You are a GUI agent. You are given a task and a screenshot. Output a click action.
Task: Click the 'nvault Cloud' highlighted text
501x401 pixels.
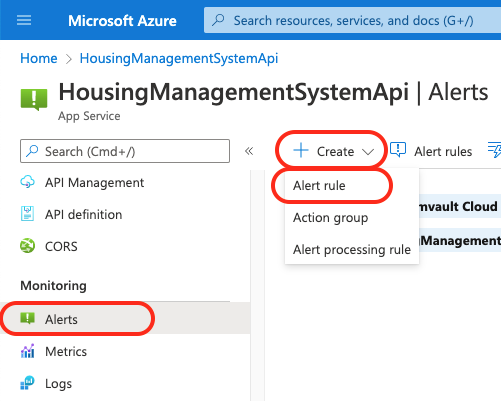[x=459, y=206]
